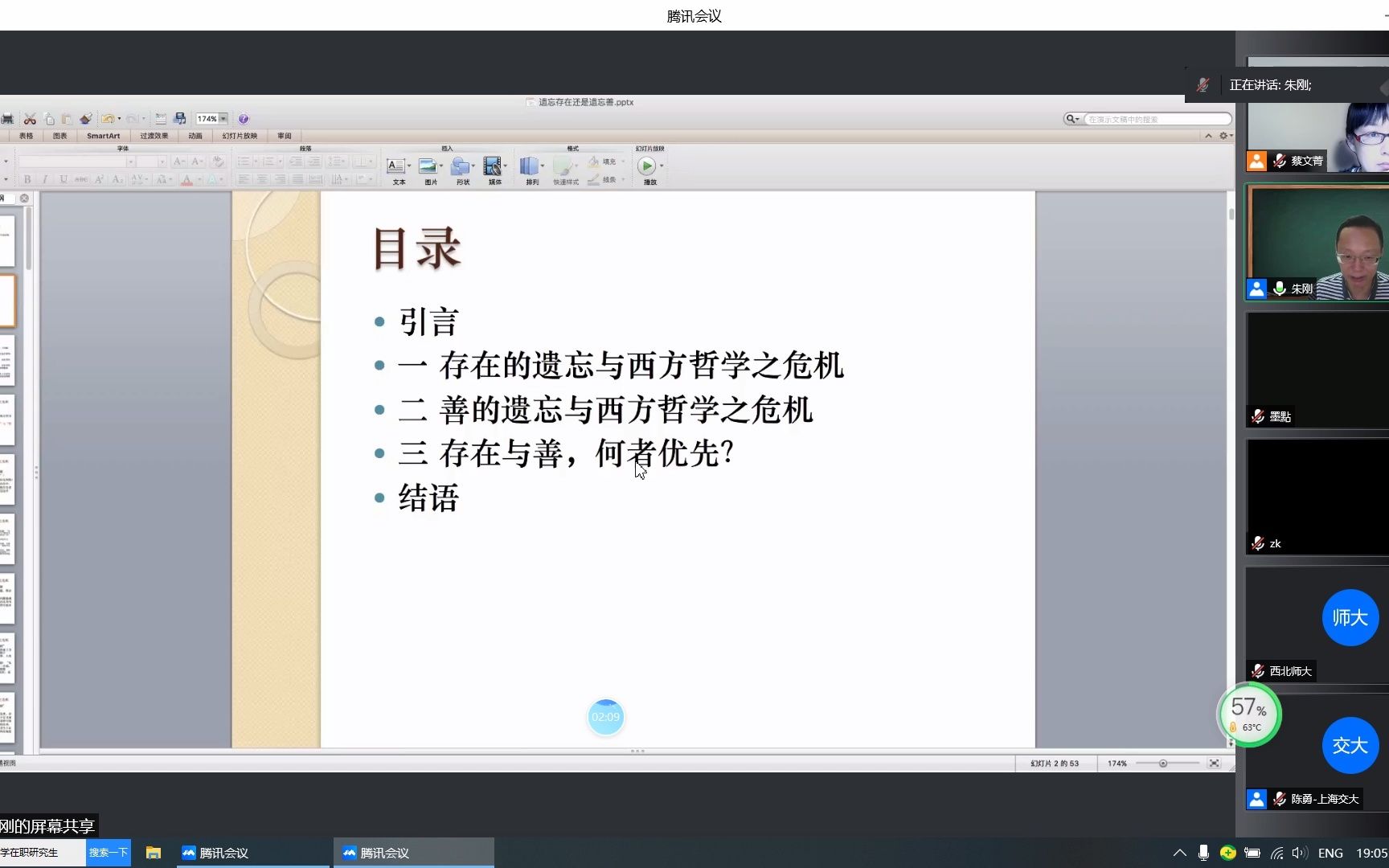Image resolution: width=1389 pixels, height=868 pixels.
Task: Open the font size dropdown
Action: (162, 162)
